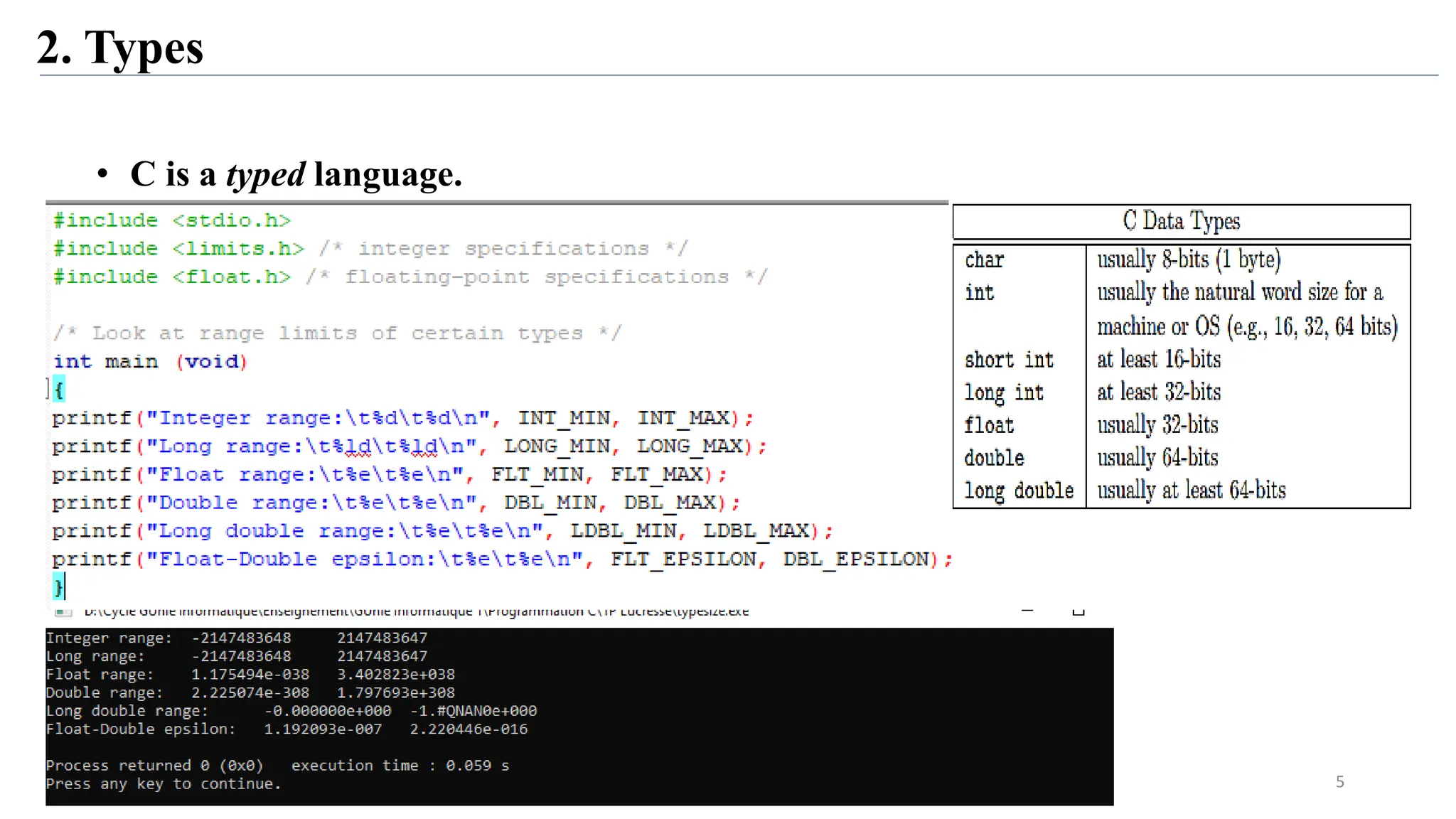Viewport: 1456px width, 819px height.
Task: Click "usually at least 64-bits" description
Action: (1192, 491)
